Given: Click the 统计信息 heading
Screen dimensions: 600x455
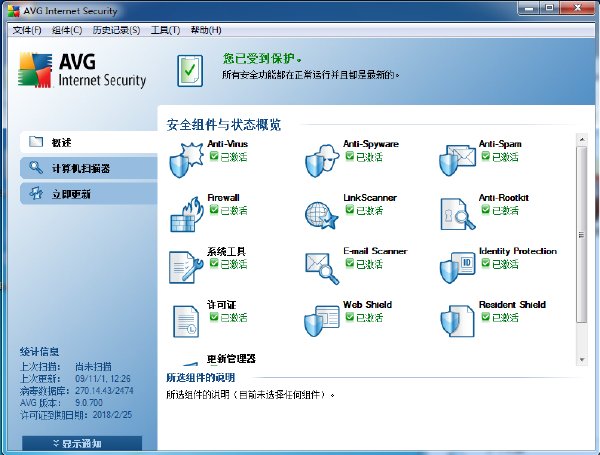Looking at the screenshot, I should [39, 351].
